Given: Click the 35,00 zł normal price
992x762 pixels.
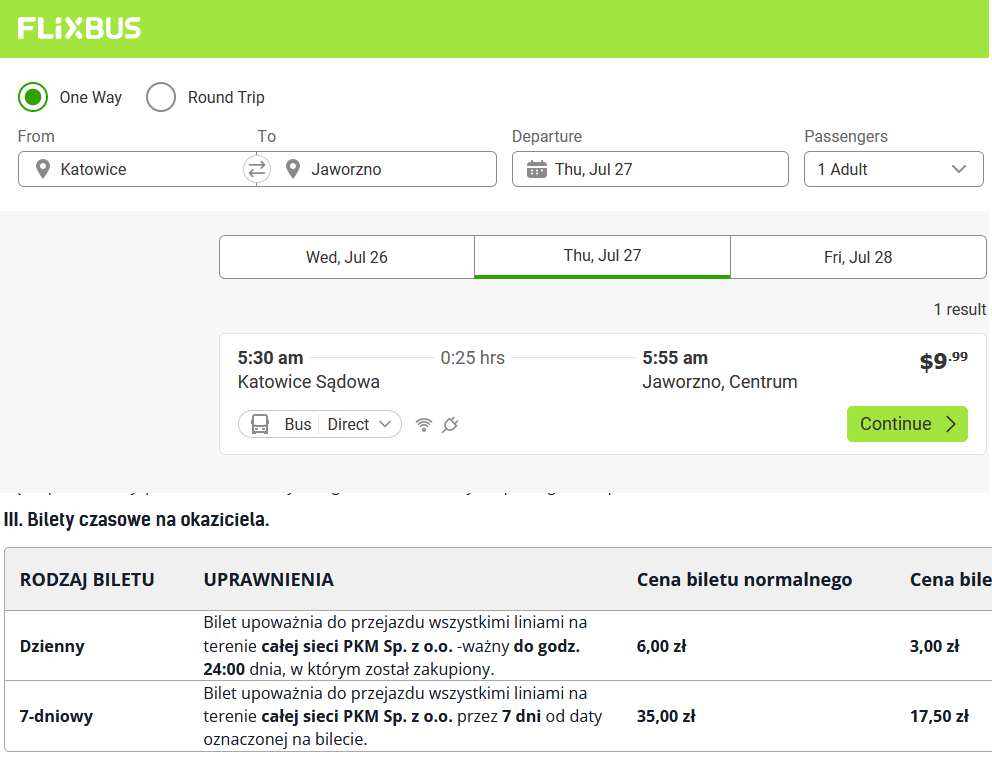Looking at the screenshot, I should point(666,716).
